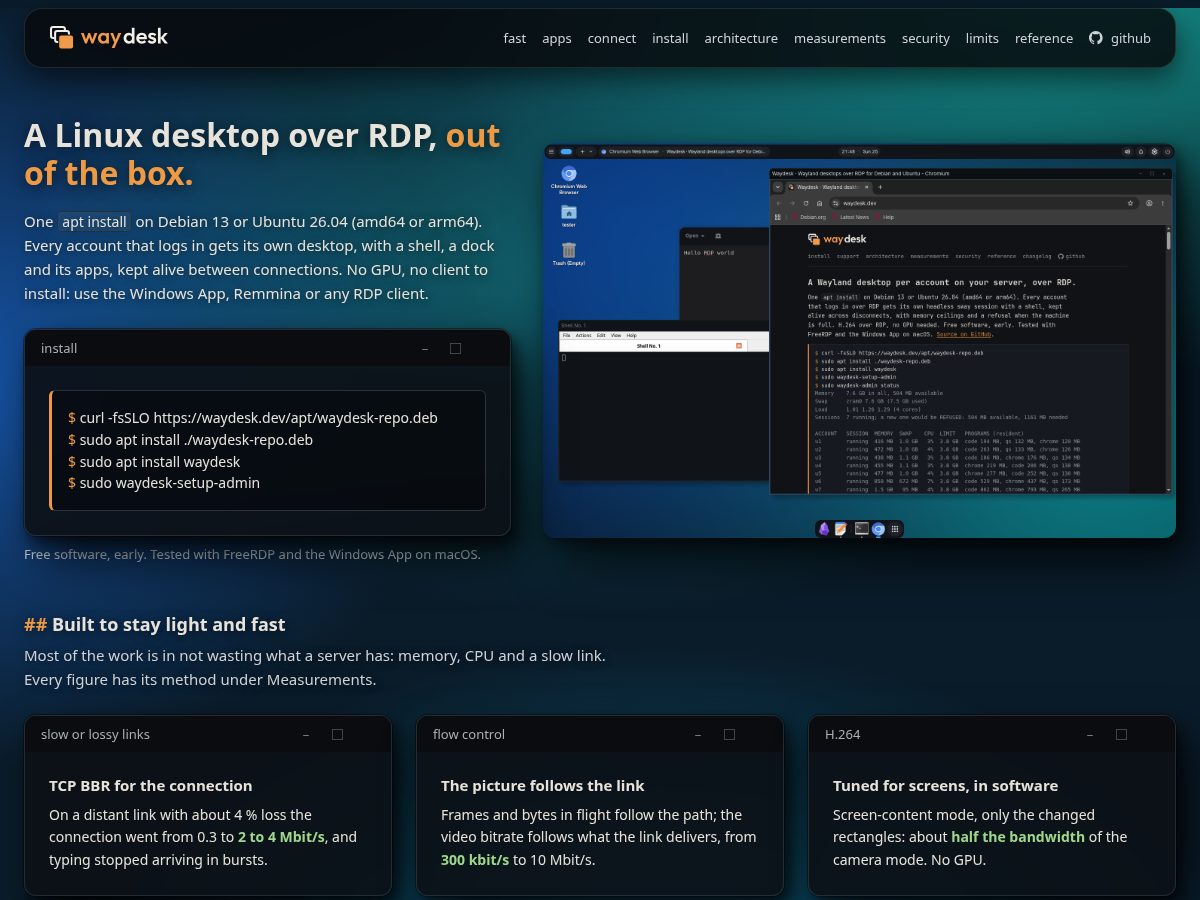Click the 'slow or lossy links' card title

click(95, 735)
